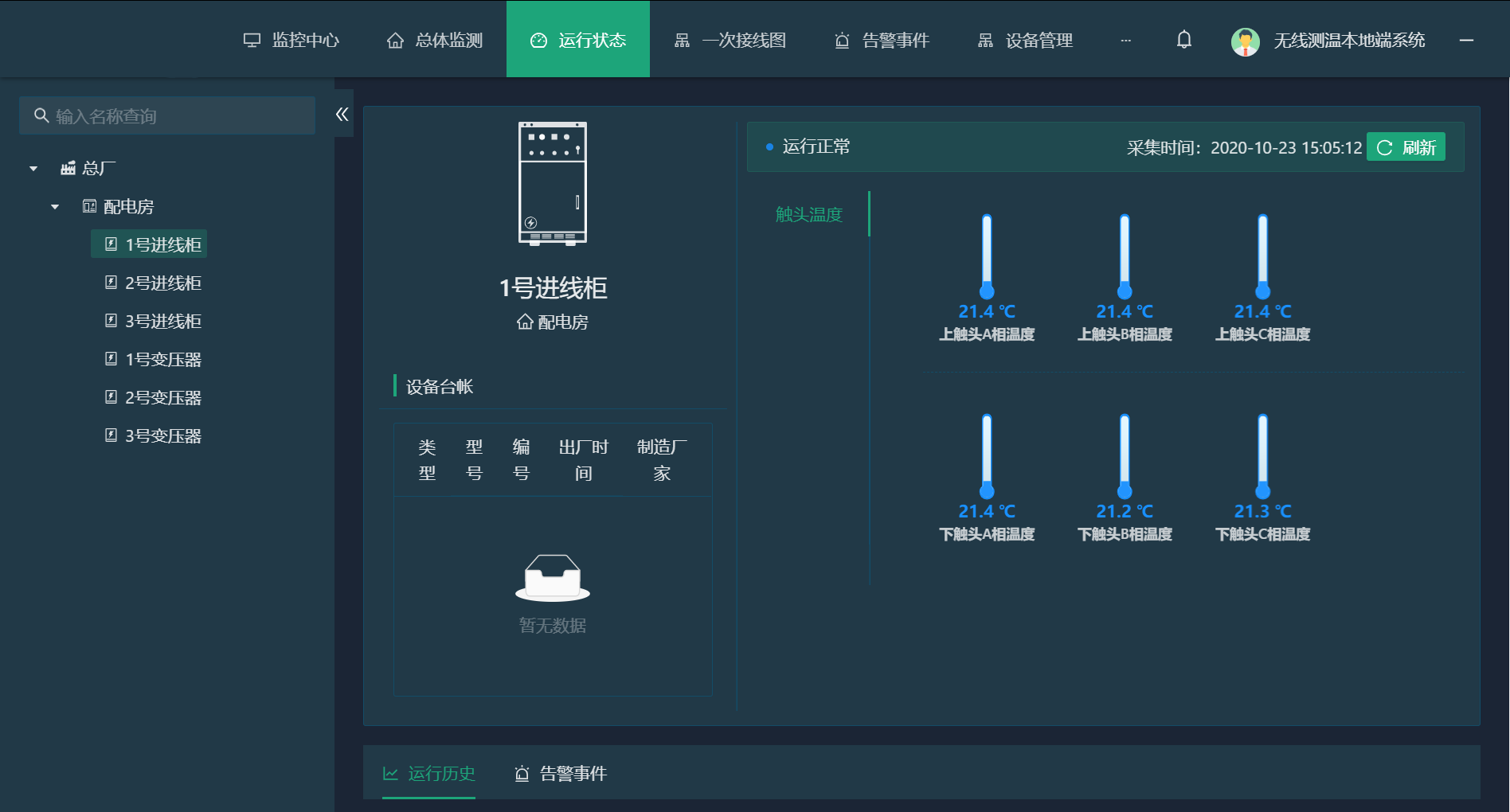
Task: Open the 监控中心 monitoring center
Action: [293, 40]
